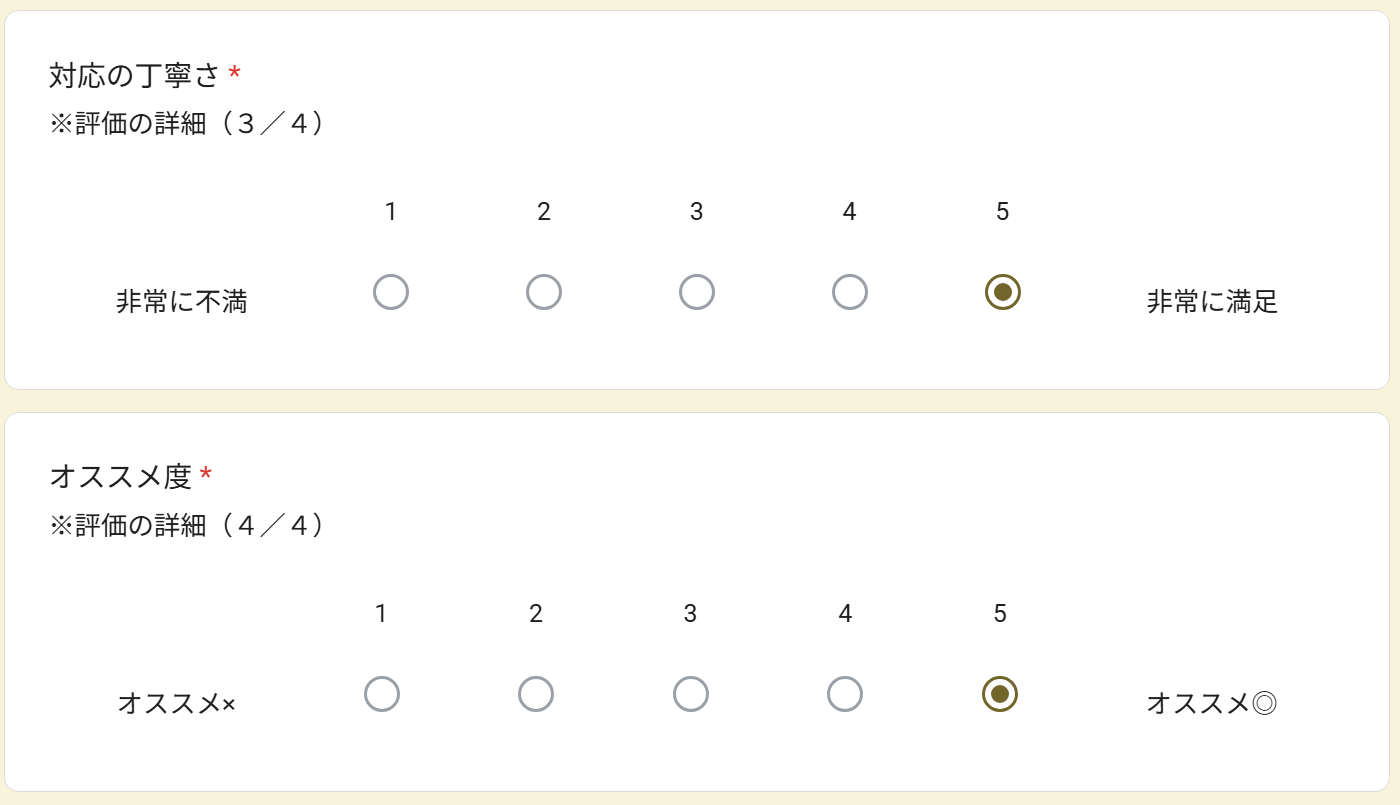Screen dimensions: 1400x805
Task: Pick rating 4 for オススメ度
Action: coord(845,694)
